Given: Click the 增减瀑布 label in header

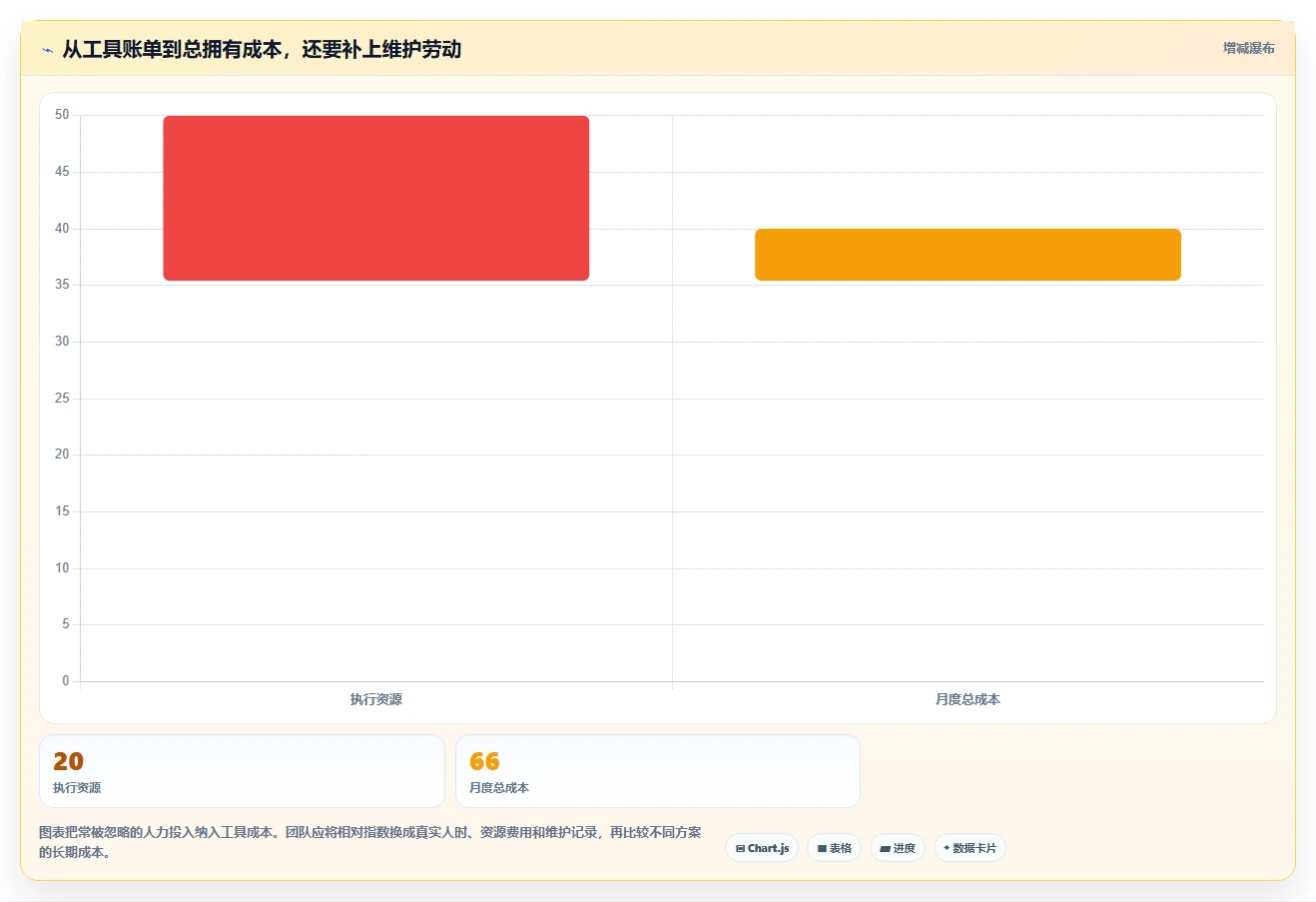Looking at the screenshot, I should point(1248,48).
